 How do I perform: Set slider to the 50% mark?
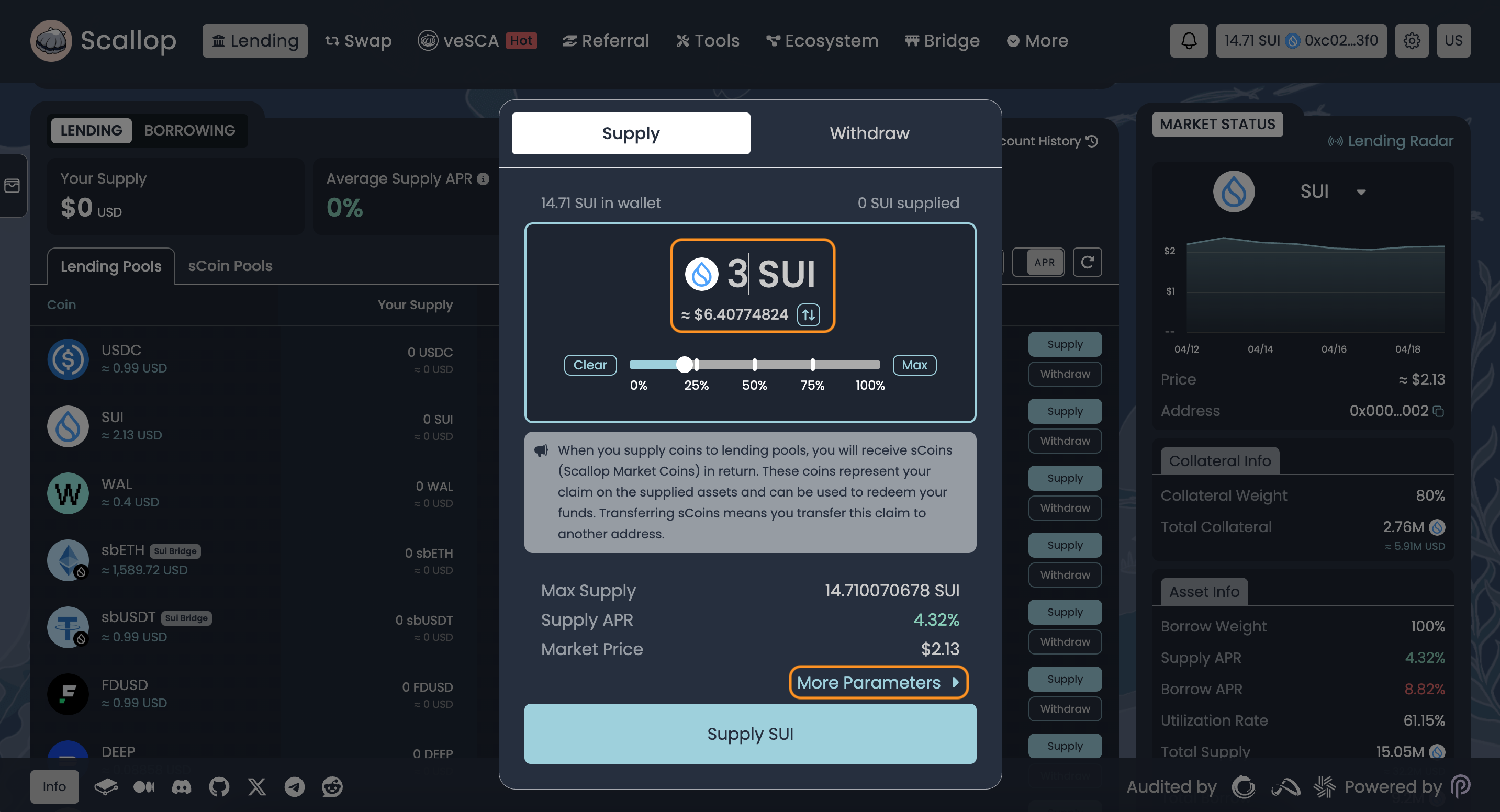755,365
